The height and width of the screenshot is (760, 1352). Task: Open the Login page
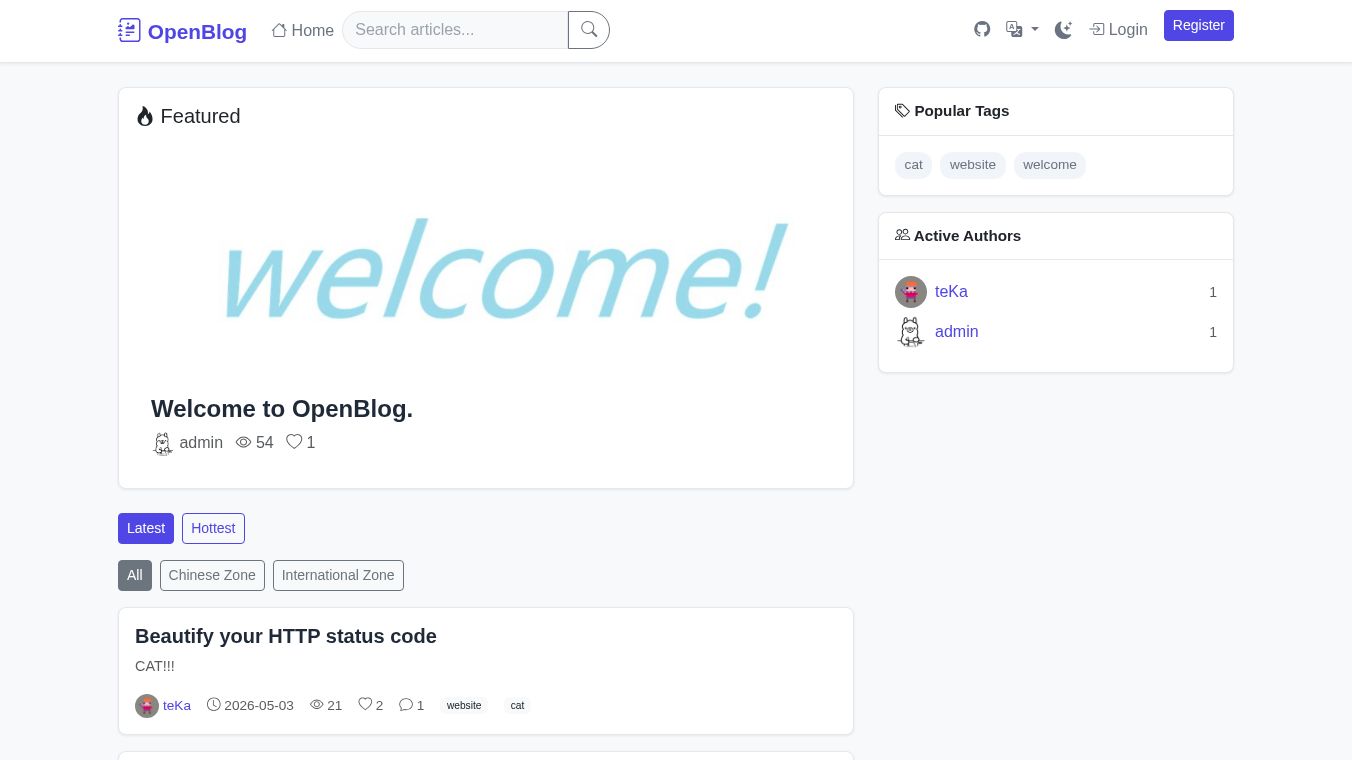pyautogui.click(x=1118, y=30)
